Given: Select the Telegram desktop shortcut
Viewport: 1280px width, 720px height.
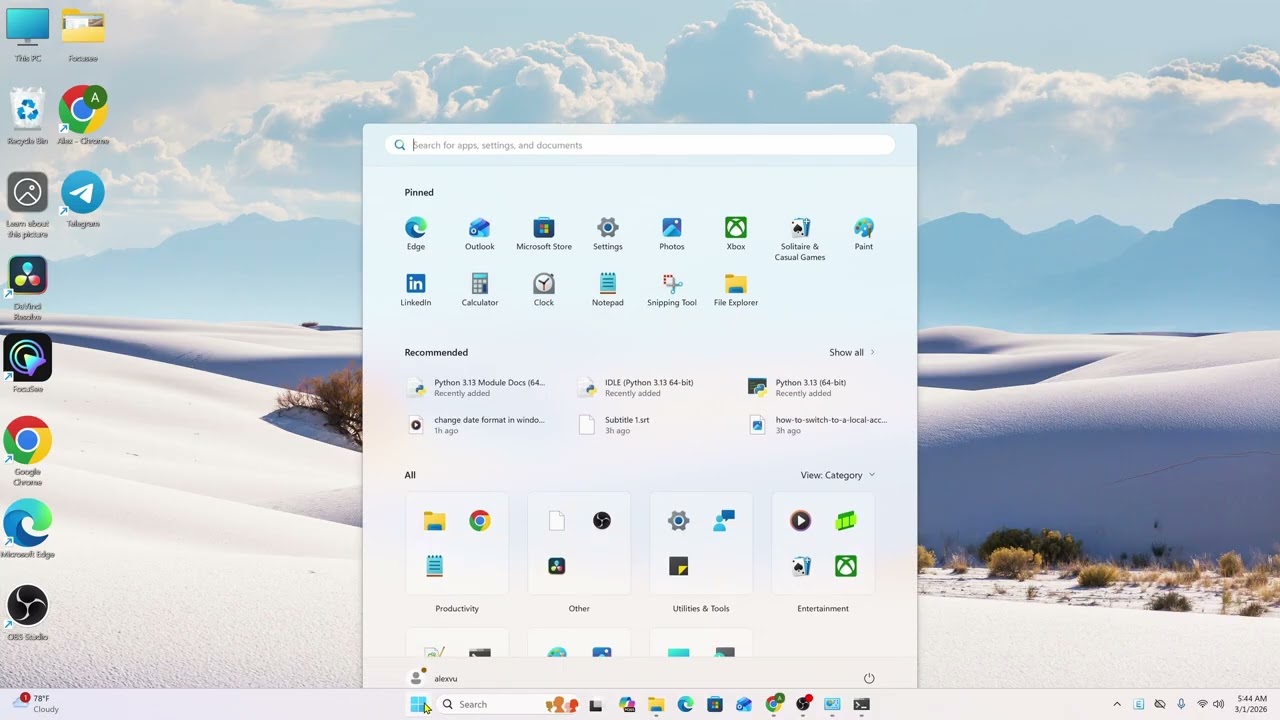Looking at the screenshot, I should [x=83, y=199].
